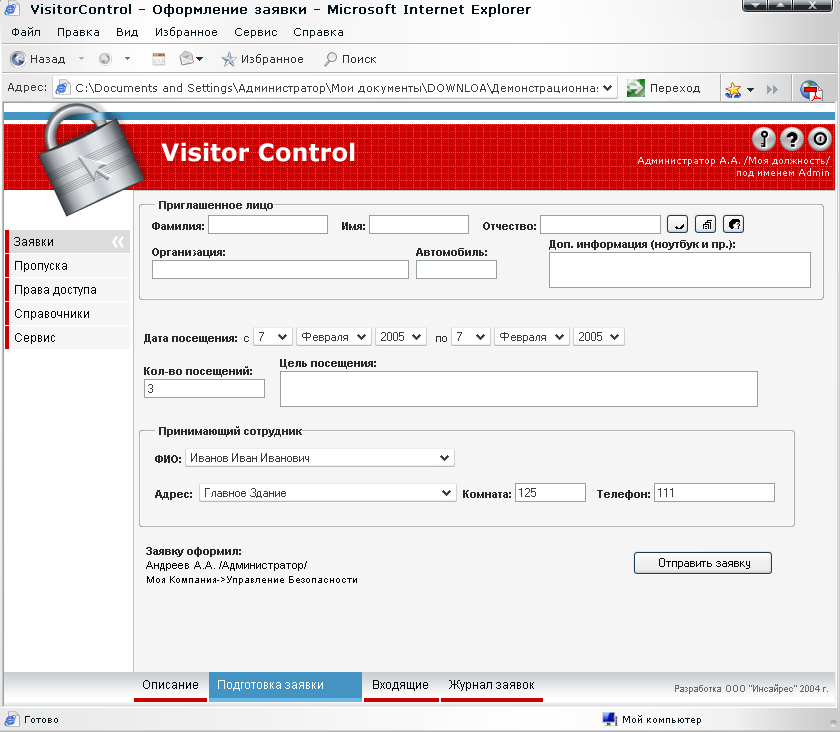This screenshot has height=732, width=840.
Task: Open Справочники in the sidebar
Action: 68,314
